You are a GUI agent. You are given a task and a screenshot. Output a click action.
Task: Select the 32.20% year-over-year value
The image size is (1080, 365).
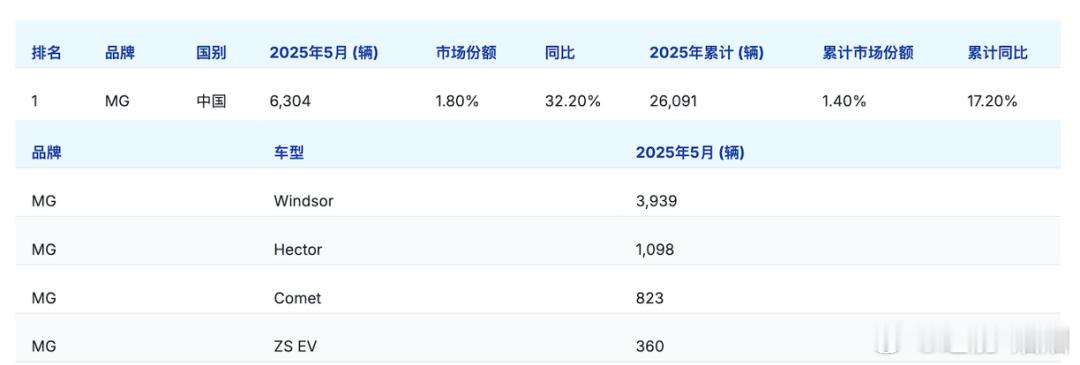[x=572, y=101]
